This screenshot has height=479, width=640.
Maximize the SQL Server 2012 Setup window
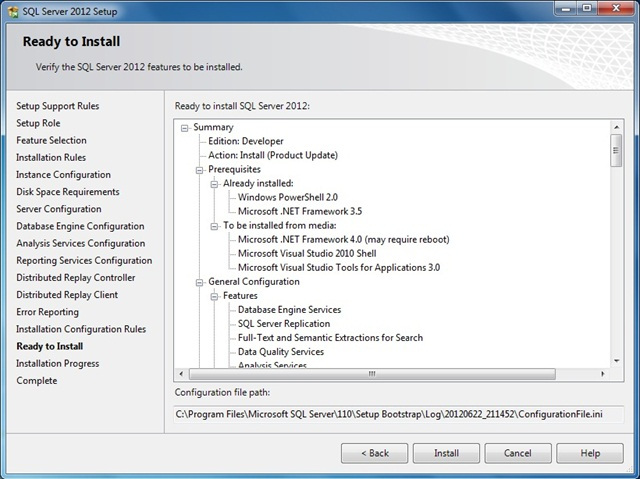[587, 9]
